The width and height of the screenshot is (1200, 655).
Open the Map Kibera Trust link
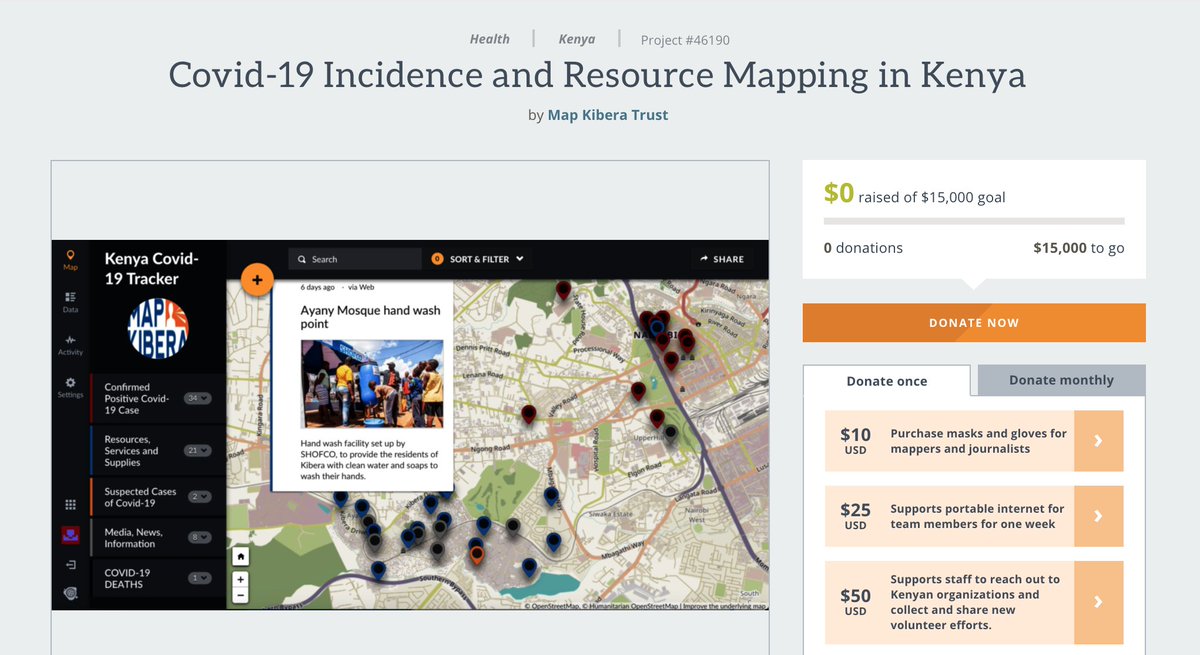(608, 115)
